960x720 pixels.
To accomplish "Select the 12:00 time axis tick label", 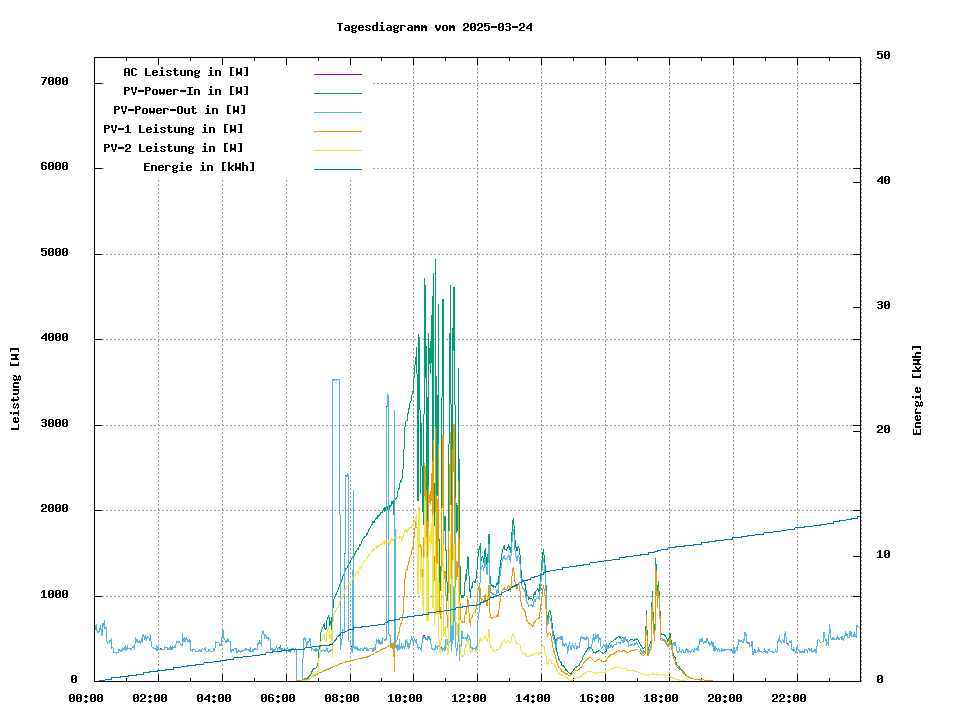I will pos(469,698).
